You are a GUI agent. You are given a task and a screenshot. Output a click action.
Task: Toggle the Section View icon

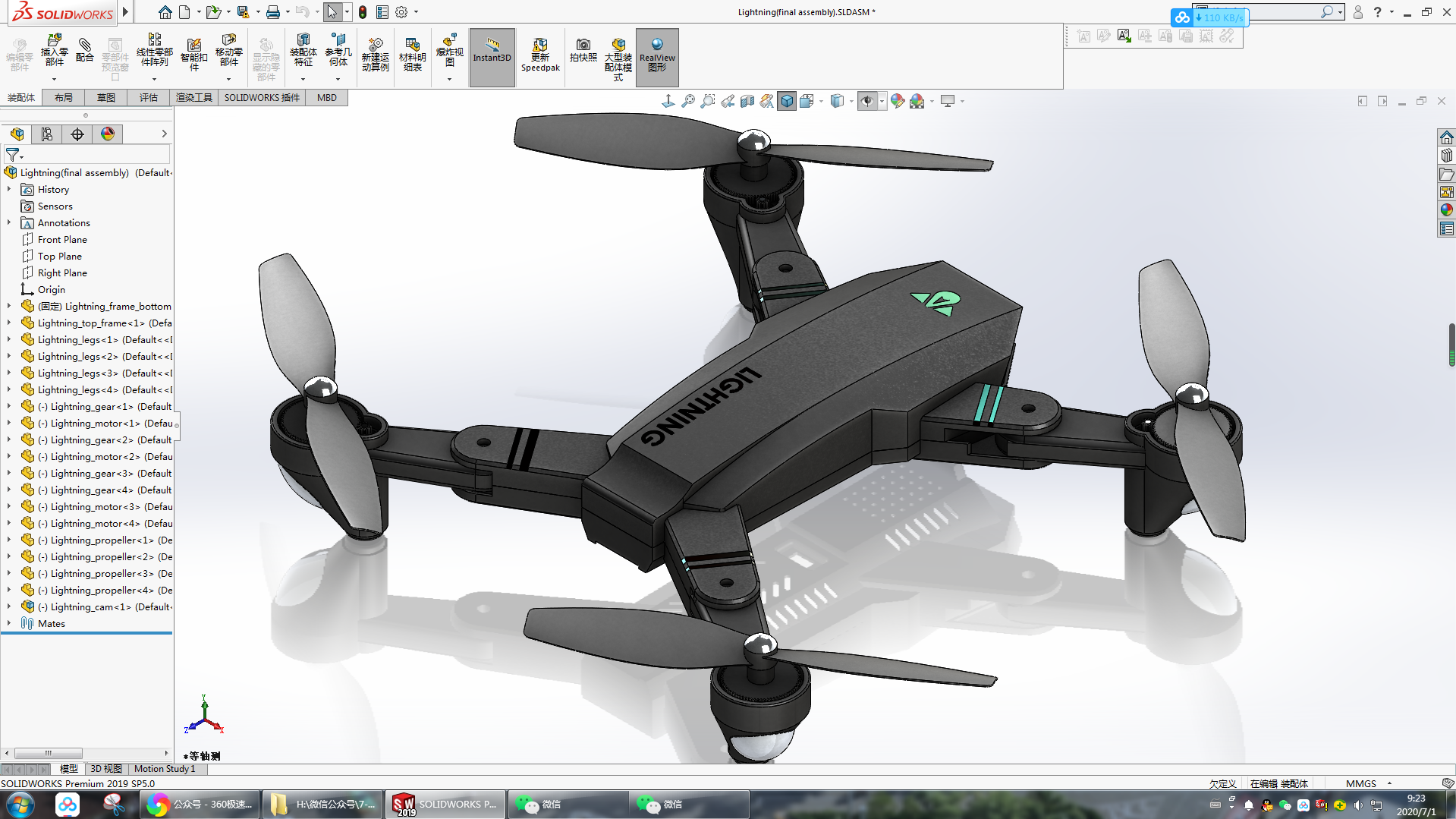(747, 101)
